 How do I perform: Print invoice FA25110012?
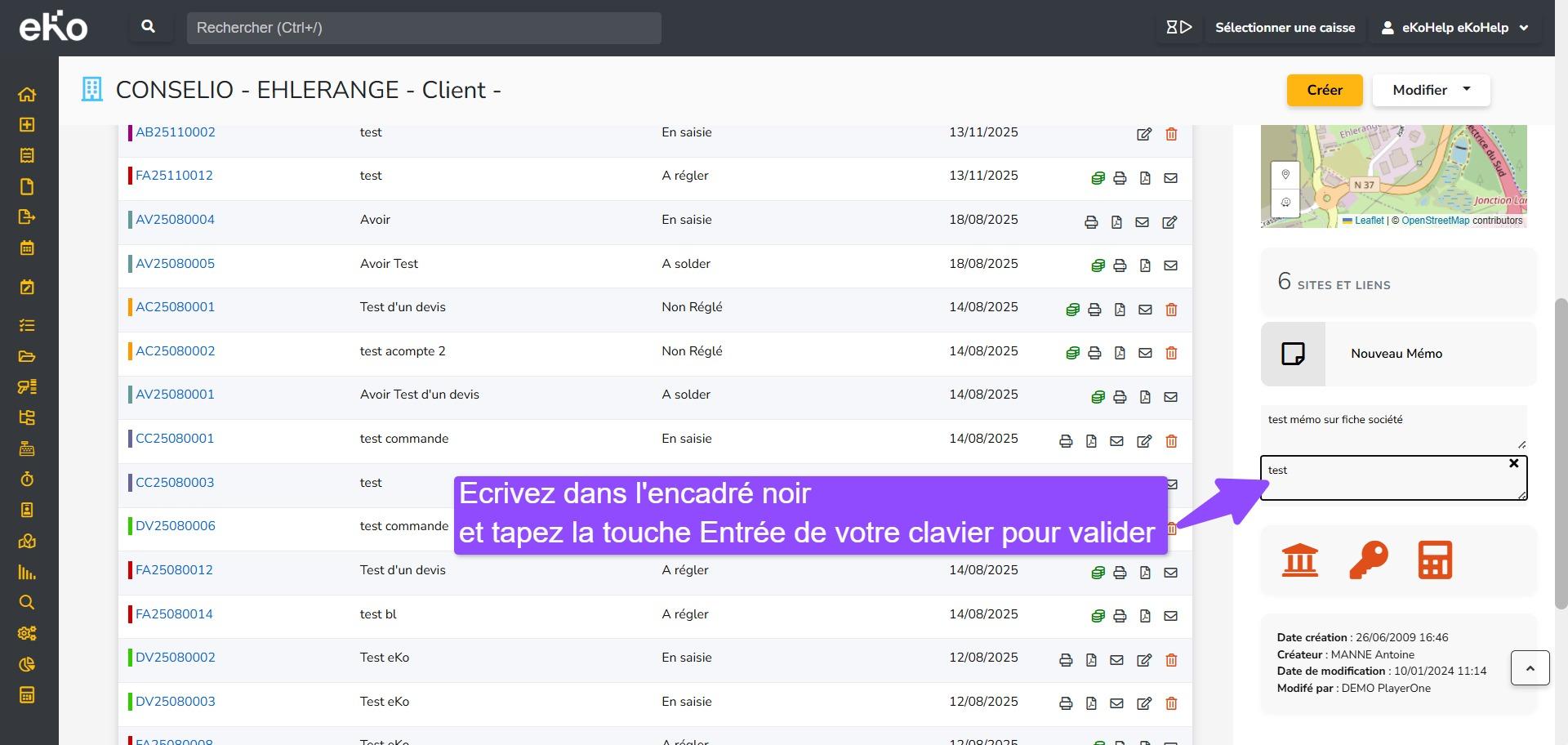[x=1120, y=178]
